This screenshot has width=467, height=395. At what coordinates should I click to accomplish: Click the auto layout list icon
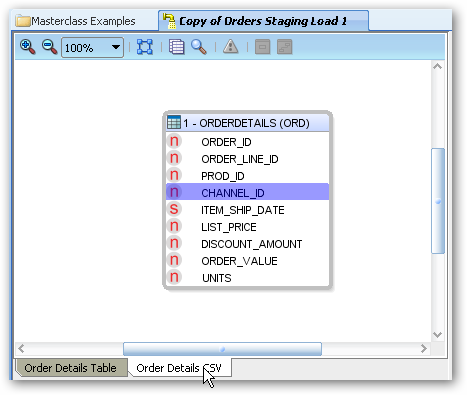pos(176,47)
